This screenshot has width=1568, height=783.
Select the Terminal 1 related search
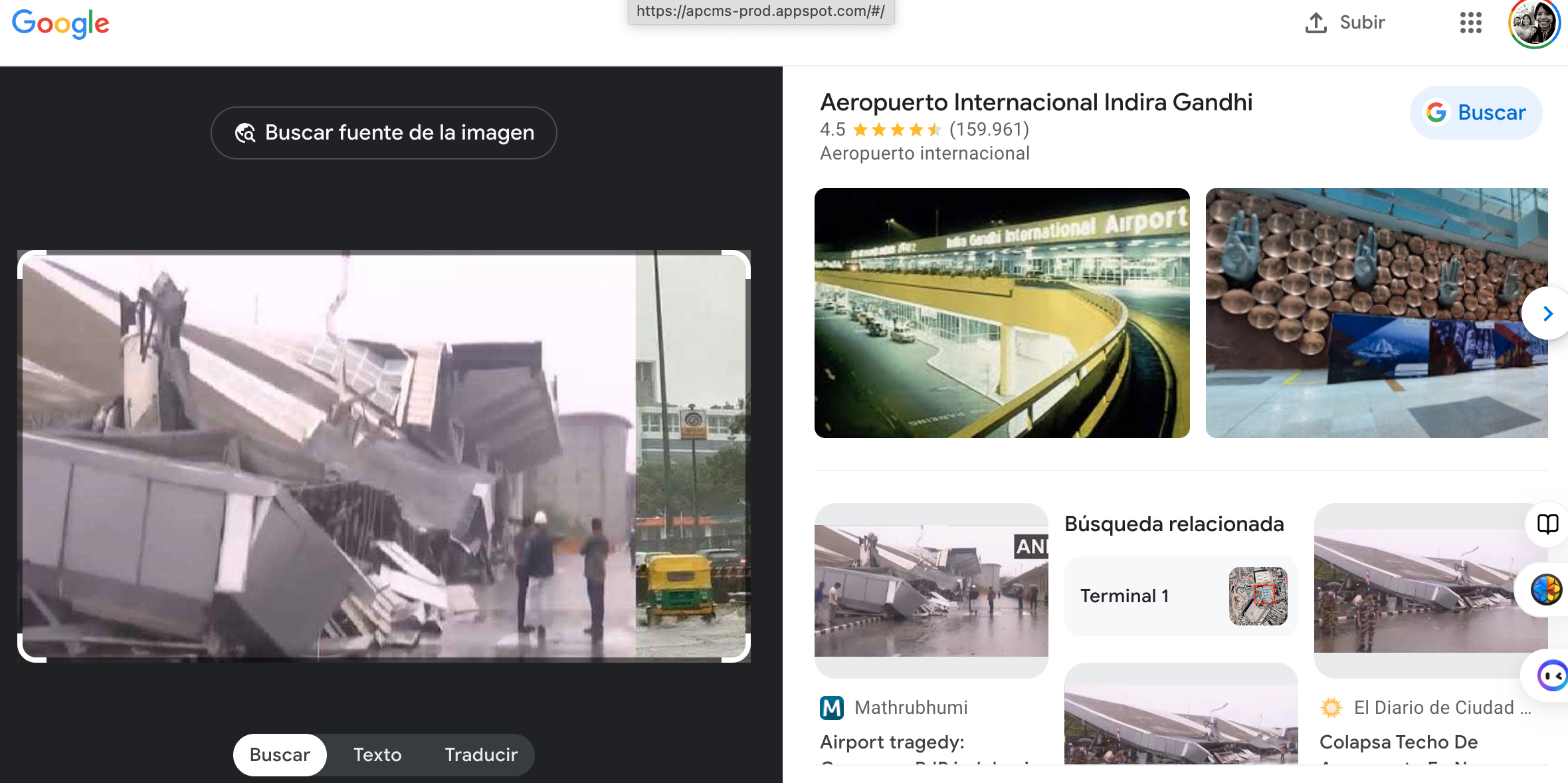click(x=1180, y=596)
